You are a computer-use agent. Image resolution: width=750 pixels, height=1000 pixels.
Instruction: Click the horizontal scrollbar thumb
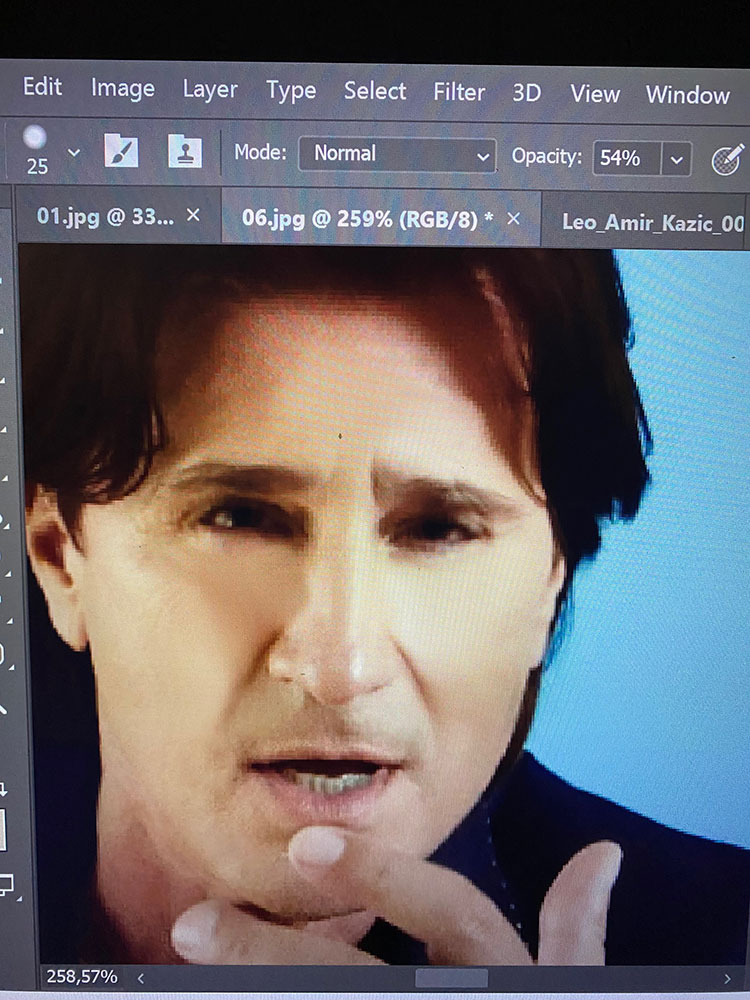pos(452,978)
